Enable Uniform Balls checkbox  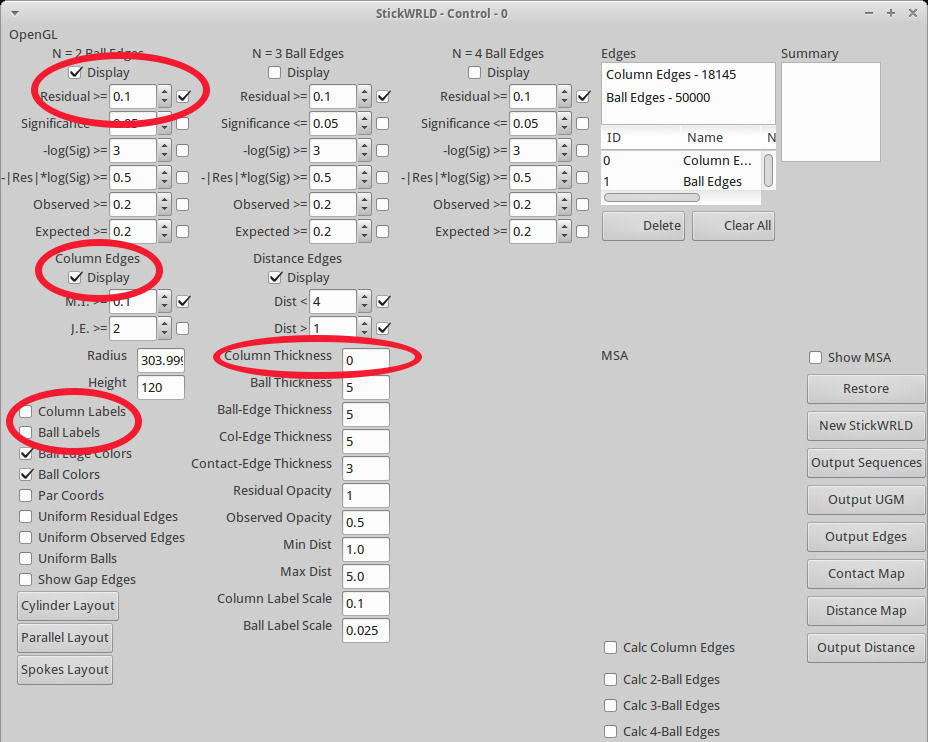click(25, 559)
